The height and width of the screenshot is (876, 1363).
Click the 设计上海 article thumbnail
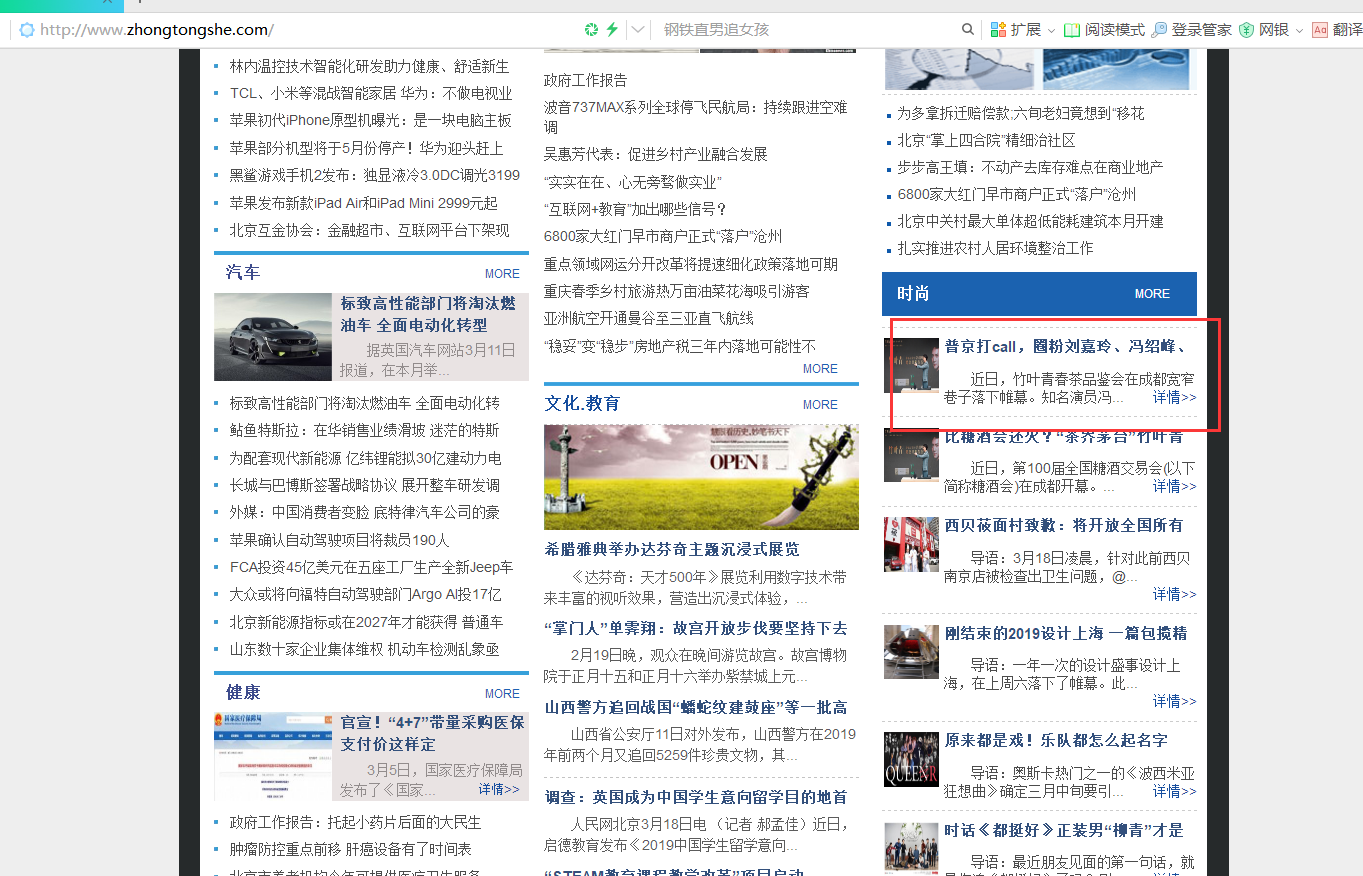(x=911, y=652)
